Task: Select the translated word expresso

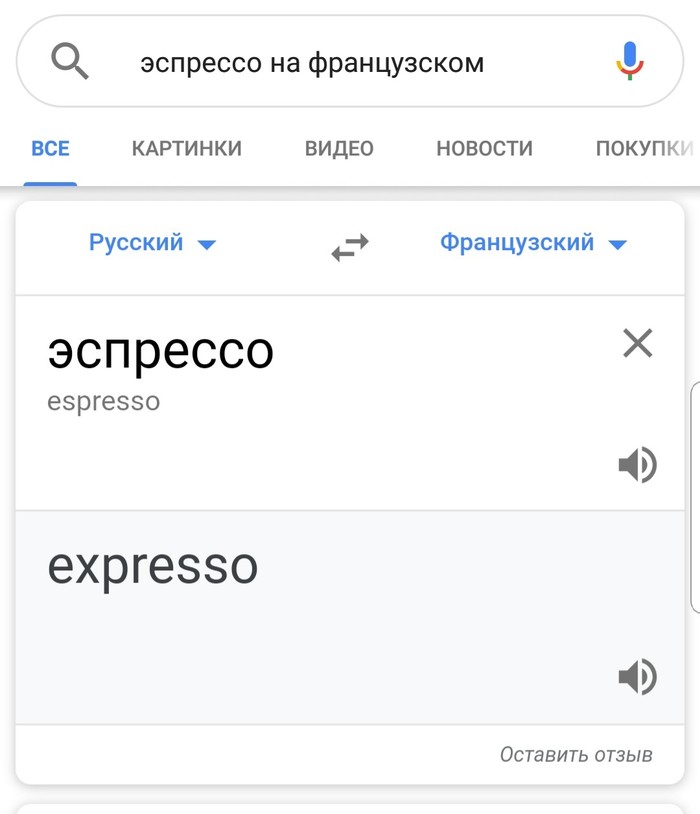Action: 152,567
